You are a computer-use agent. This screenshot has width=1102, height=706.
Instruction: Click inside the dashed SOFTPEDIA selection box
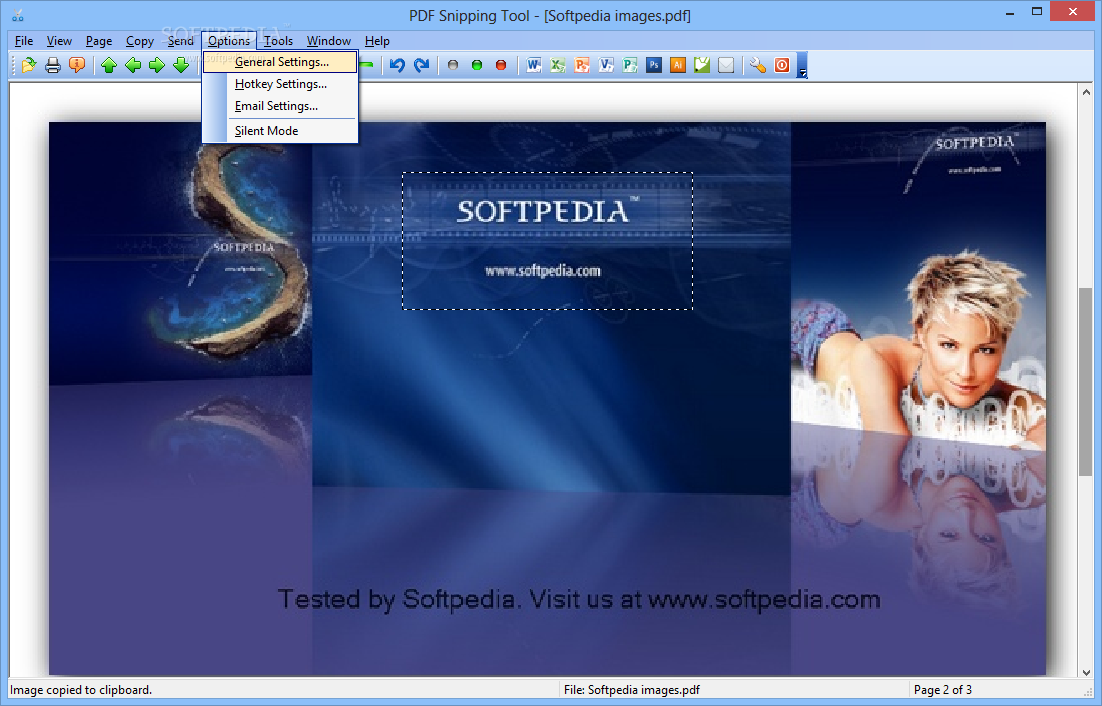[x=547, y=241]
